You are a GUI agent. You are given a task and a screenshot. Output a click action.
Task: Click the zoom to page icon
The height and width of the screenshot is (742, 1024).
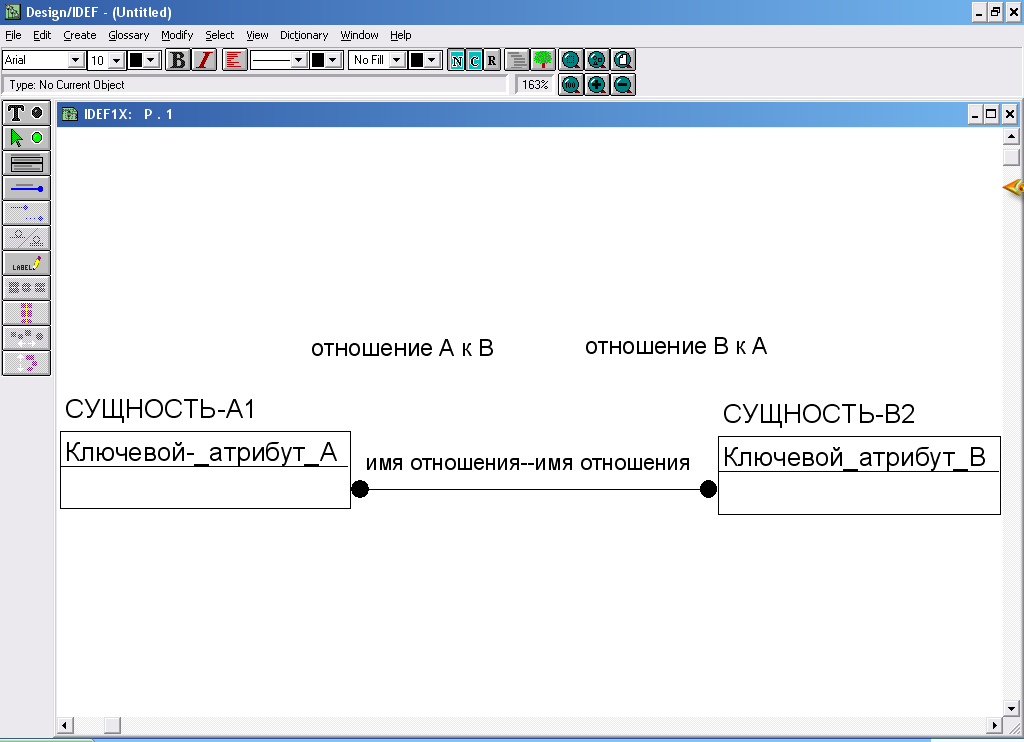point(623,60)
